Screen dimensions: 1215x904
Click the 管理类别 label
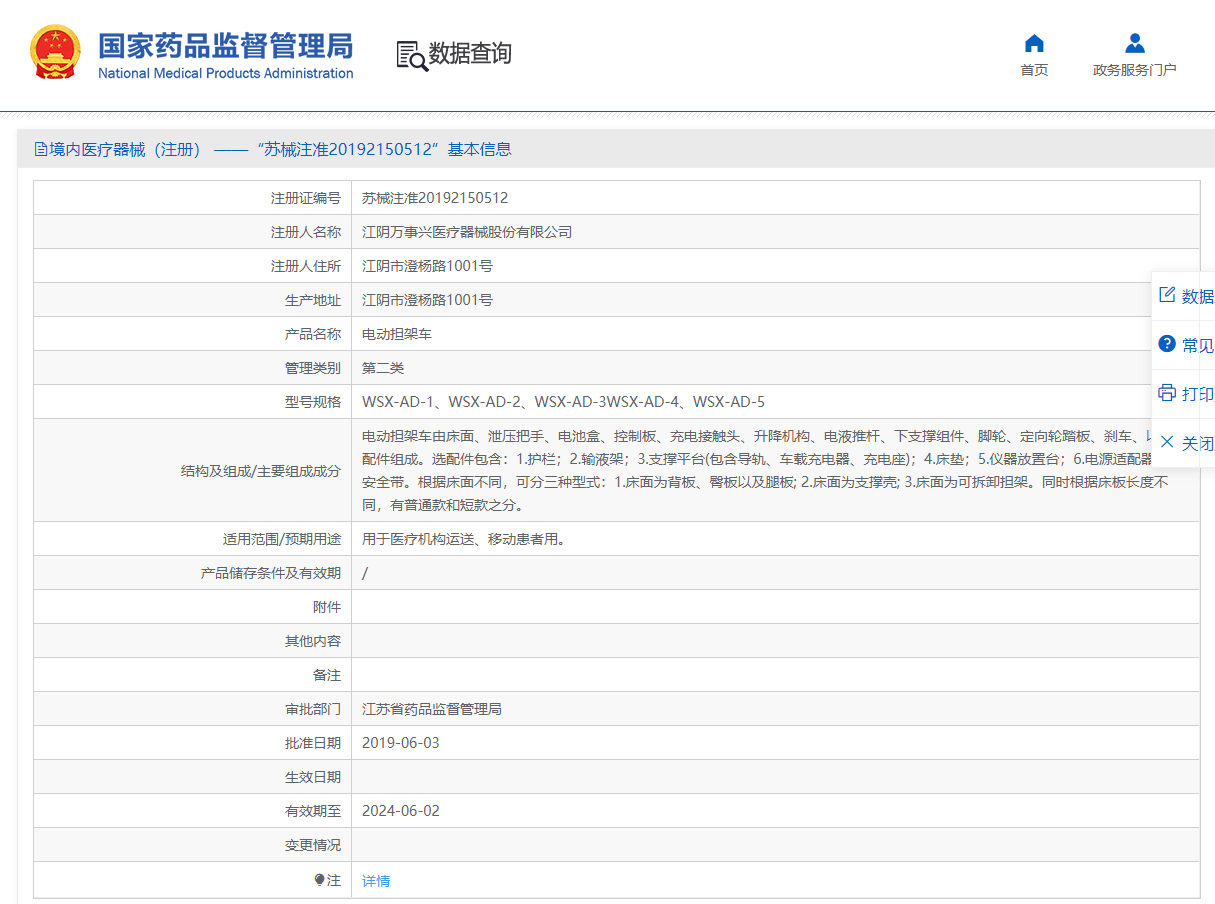tap(313, 368)
